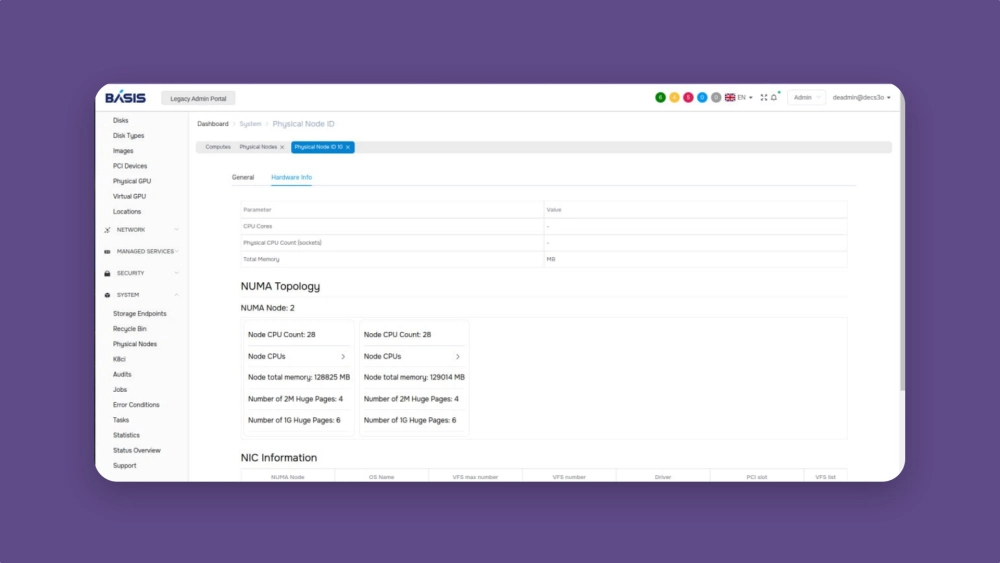Switch to the Computes page tab

click(x=217, y=147)
